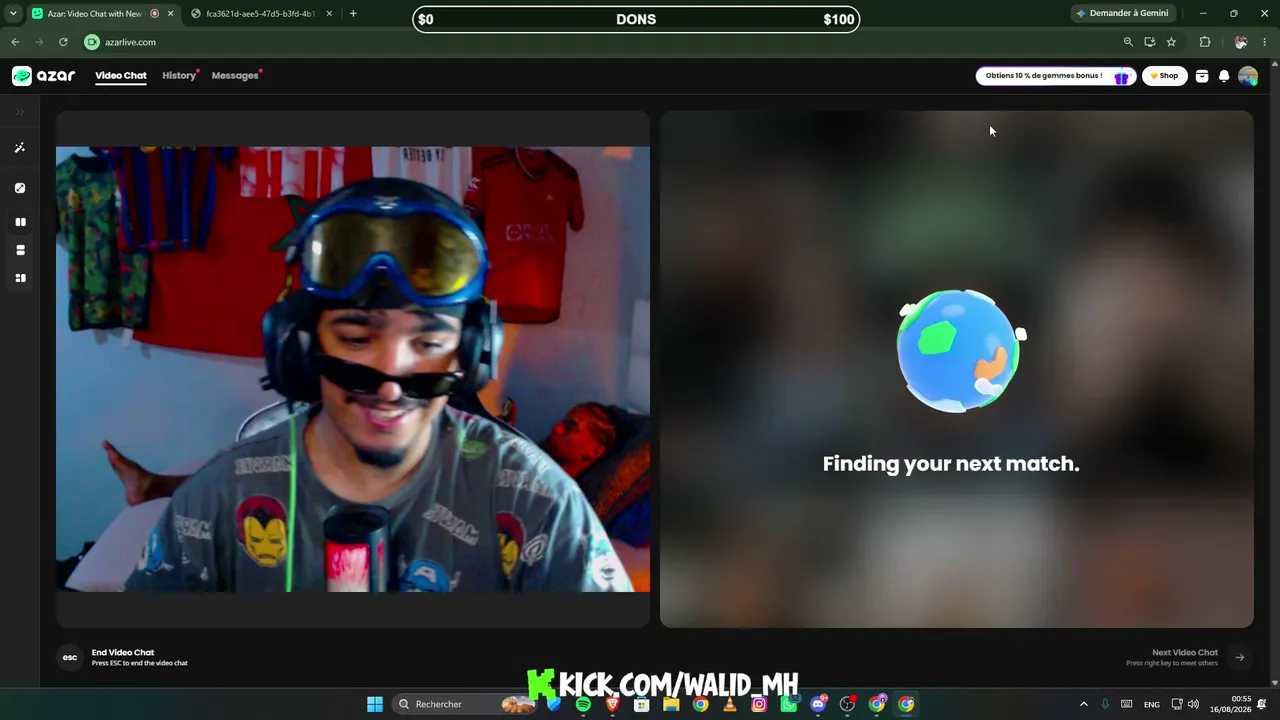
Task: Open Chrome tab search dropdown
Action: [13, 14]
